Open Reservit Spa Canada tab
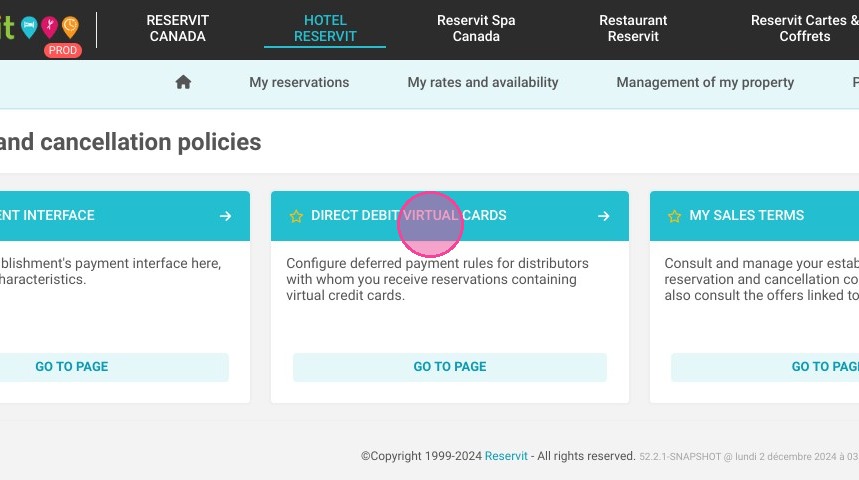This screenshot has height=480, width=859. (476, 28)
